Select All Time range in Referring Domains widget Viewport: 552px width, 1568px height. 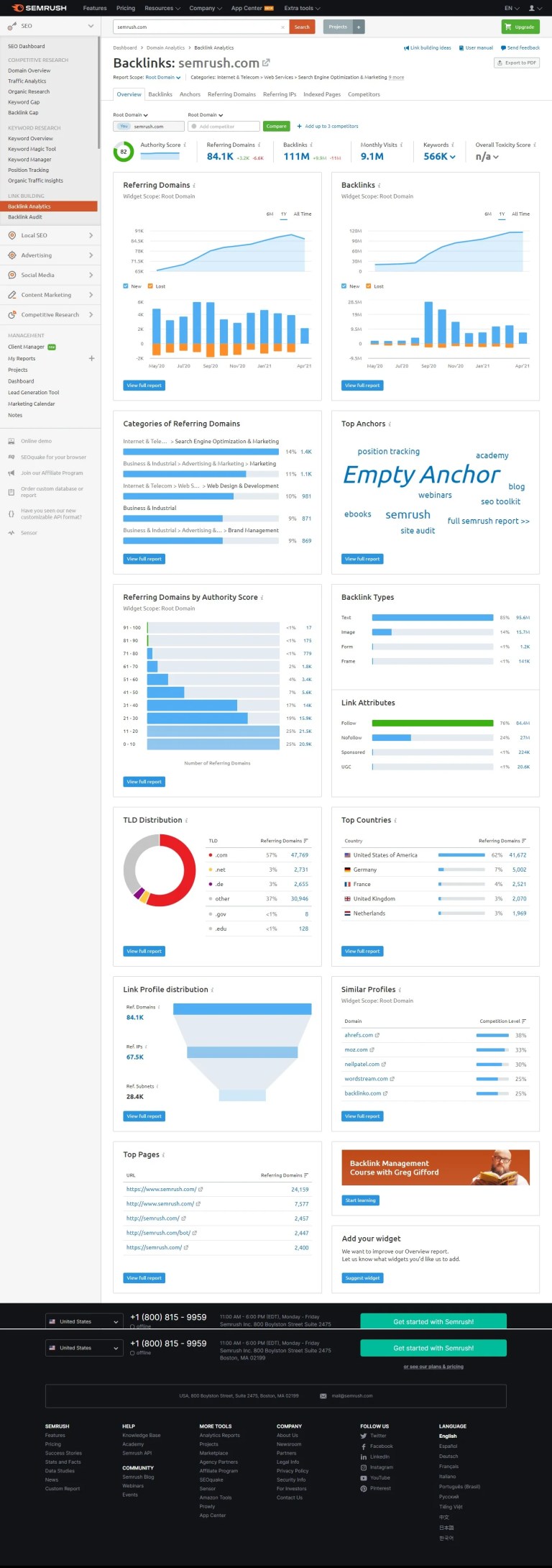click(303, 214)
